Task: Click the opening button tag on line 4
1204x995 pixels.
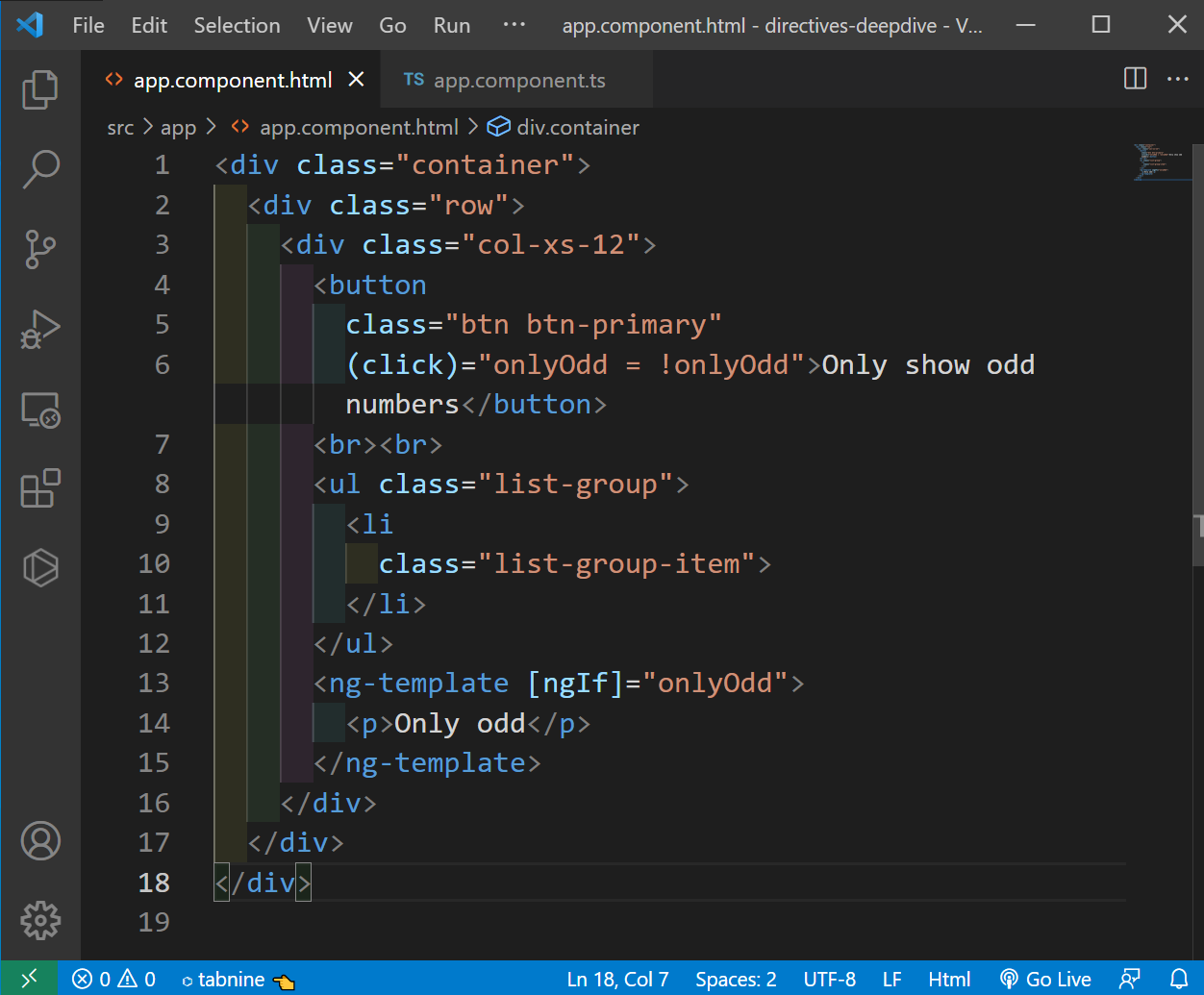Action: [x=370, y=286]
